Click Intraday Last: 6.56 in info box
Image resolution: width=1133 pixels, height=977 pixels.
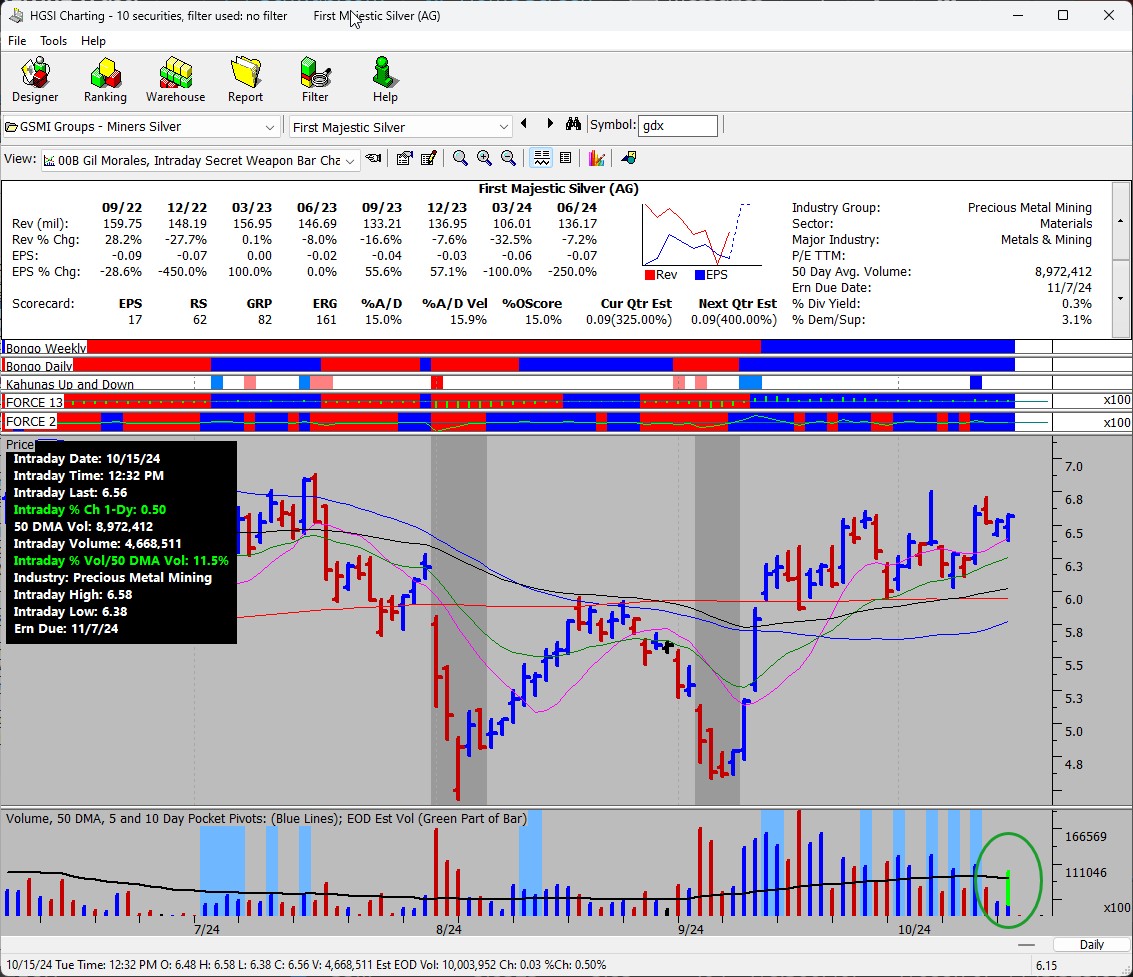70,492
